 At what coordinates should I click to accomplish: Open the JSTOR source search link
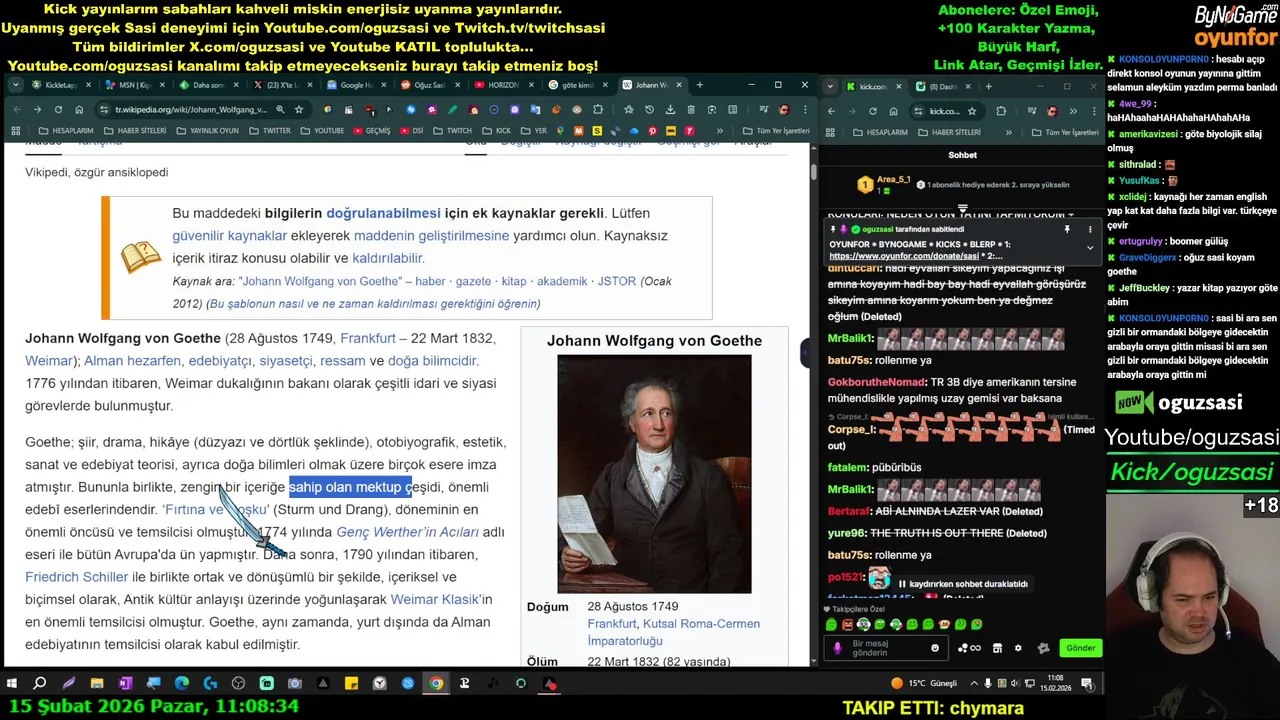617,282
